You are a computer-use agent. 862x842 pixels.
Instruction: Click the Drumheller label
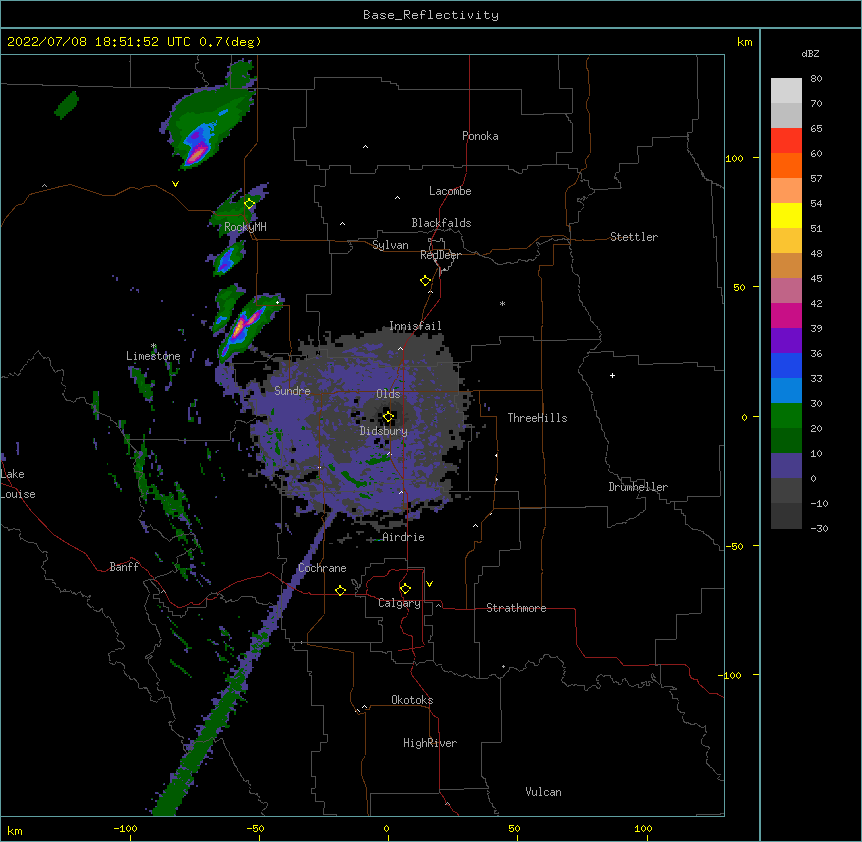[x=638, y=487]
